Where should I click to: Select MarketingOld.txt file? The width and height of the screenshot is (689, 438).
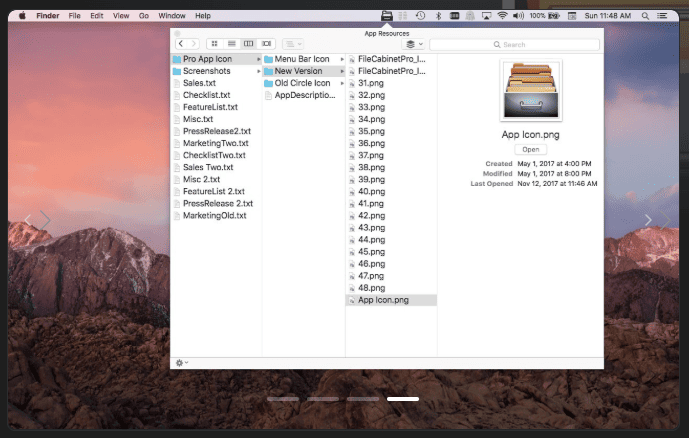216,216
